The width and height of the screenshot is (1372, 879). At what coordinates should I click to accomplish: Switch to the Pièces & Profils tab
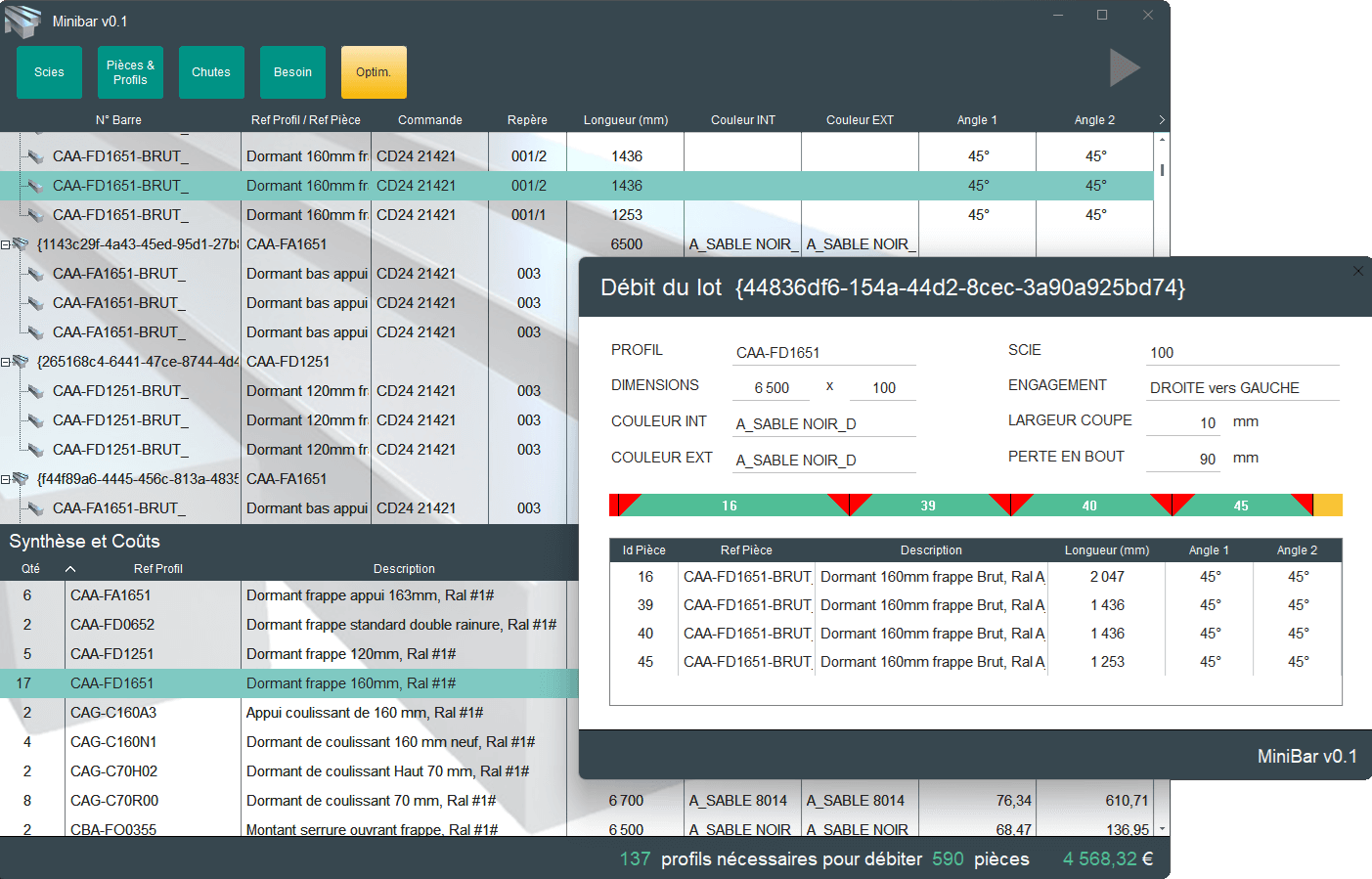pyautogui.click(x=130, y=72)
